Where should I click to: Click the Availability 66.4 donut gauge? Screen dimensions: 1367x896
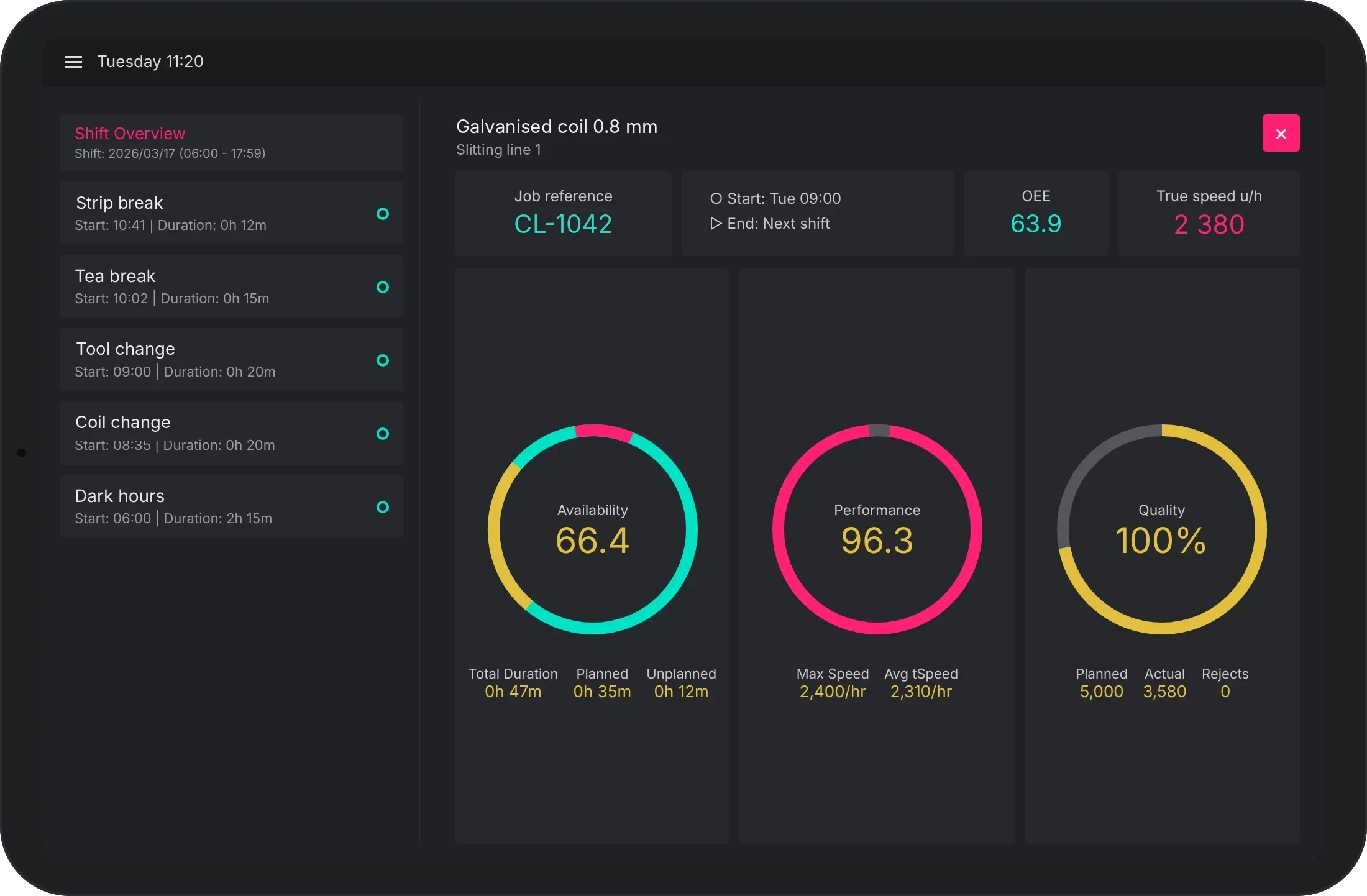tap(593, 529)
